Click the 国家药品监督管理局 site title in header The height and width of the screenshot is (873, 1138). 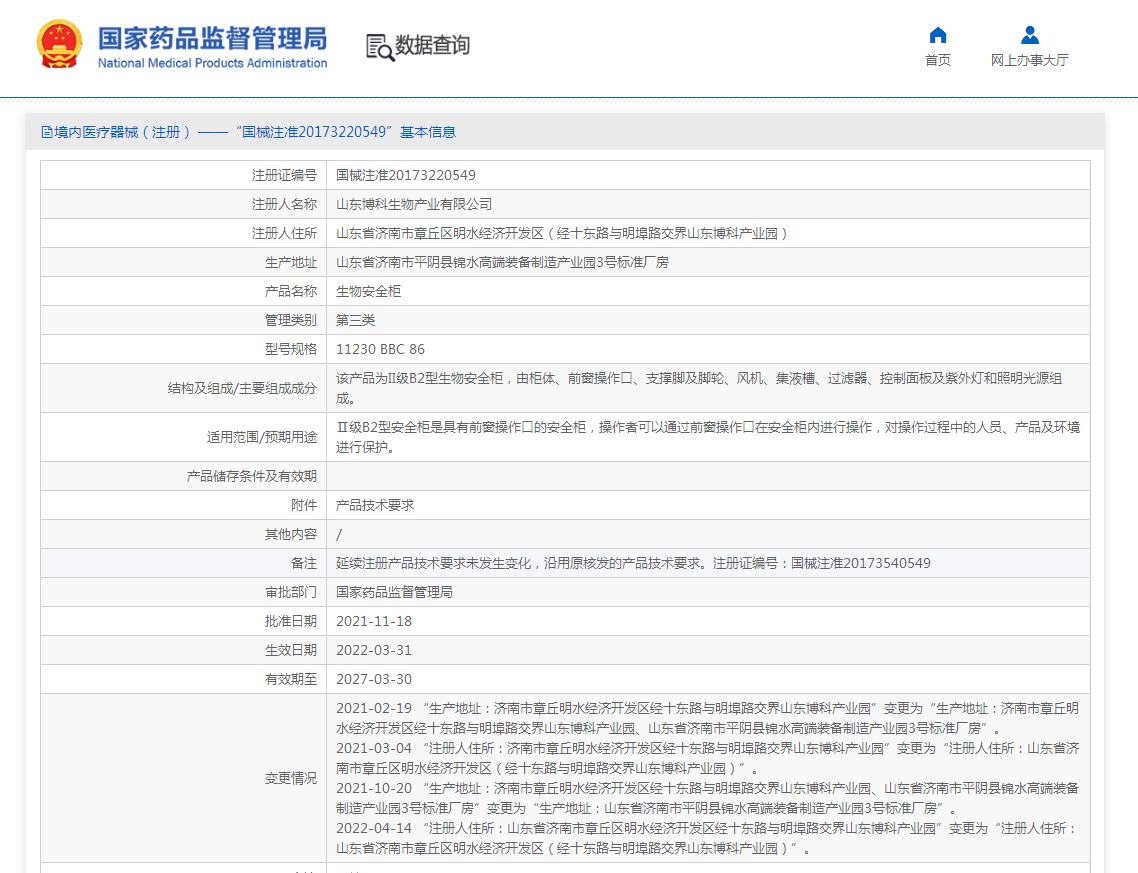click(x=212, y=38)
